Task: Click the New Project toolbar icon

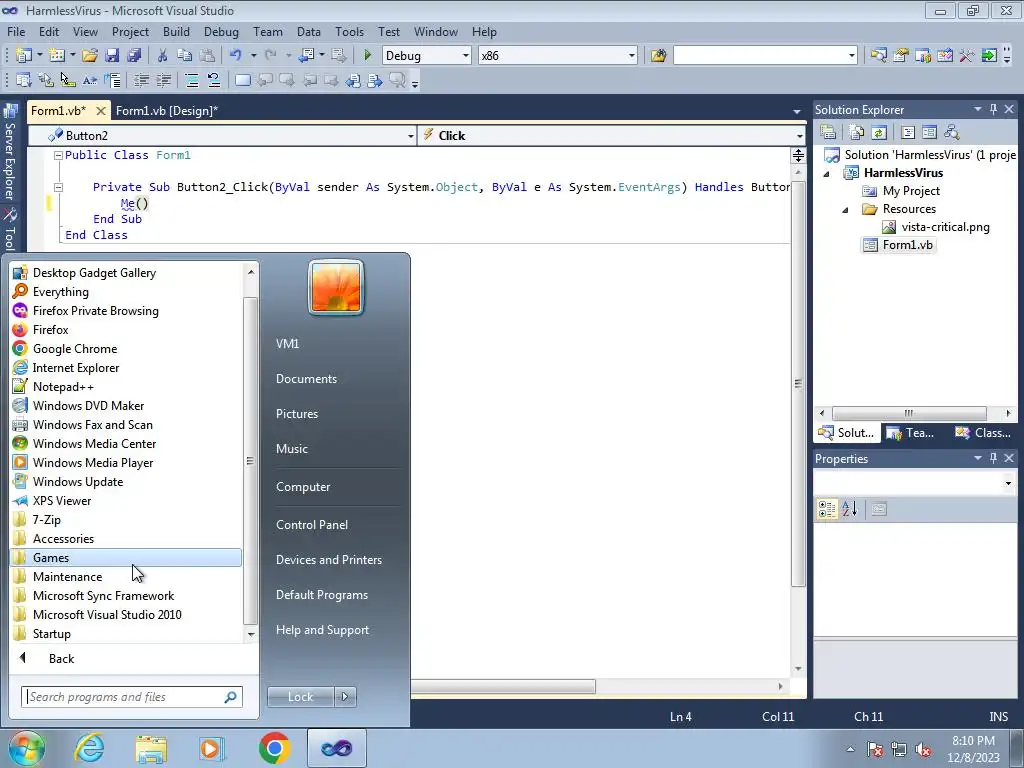Action: 24,56
